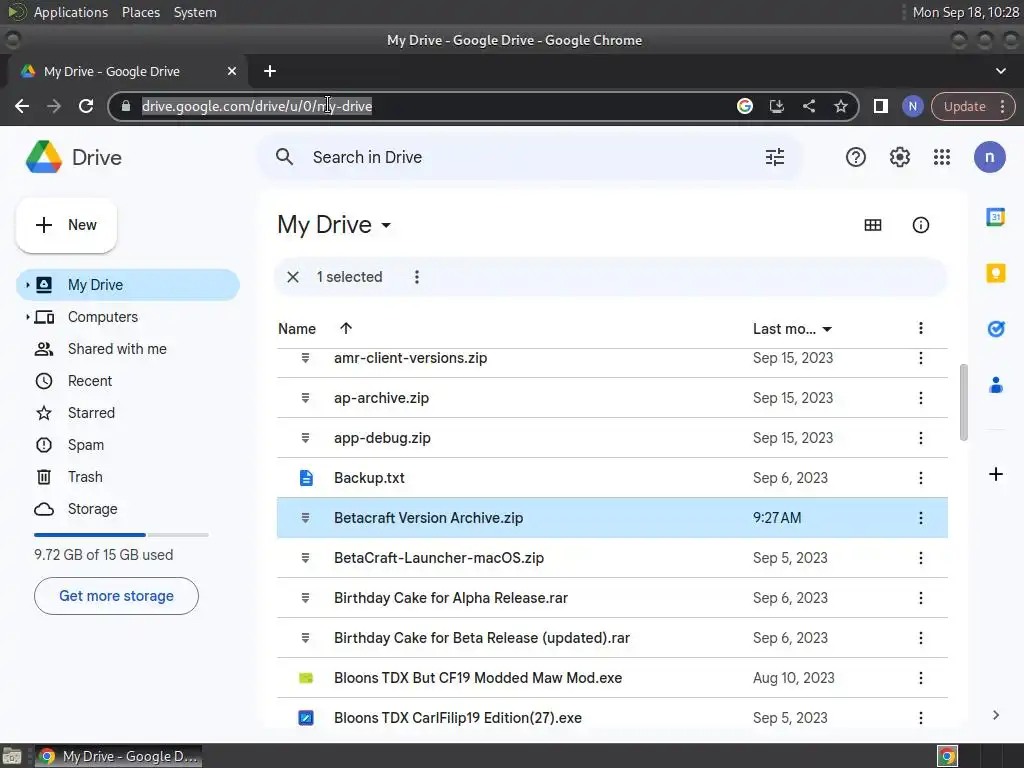
Task: Open the Applications menu
Action: (71, 12)
